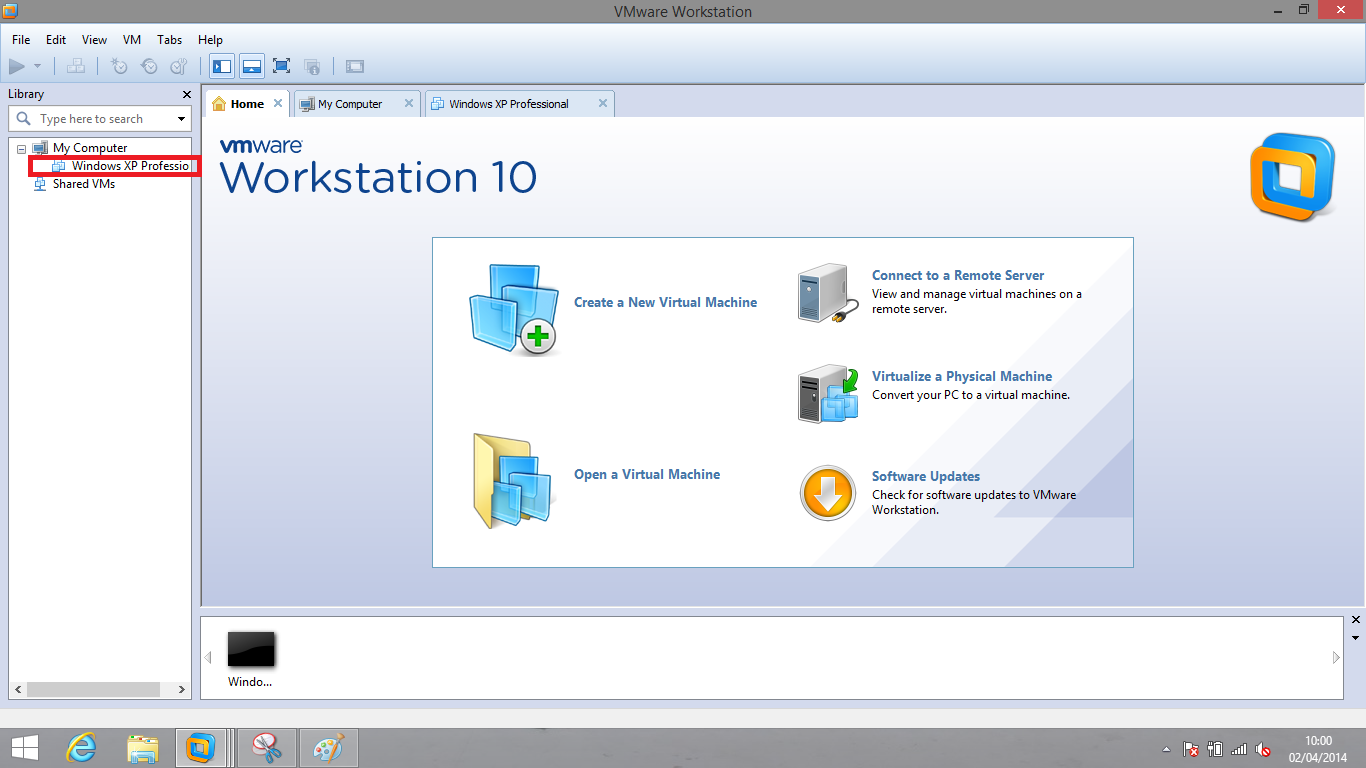Open the power options dropdown arrow
Viewport: 1366px width, 768px height.
point(37,67)
